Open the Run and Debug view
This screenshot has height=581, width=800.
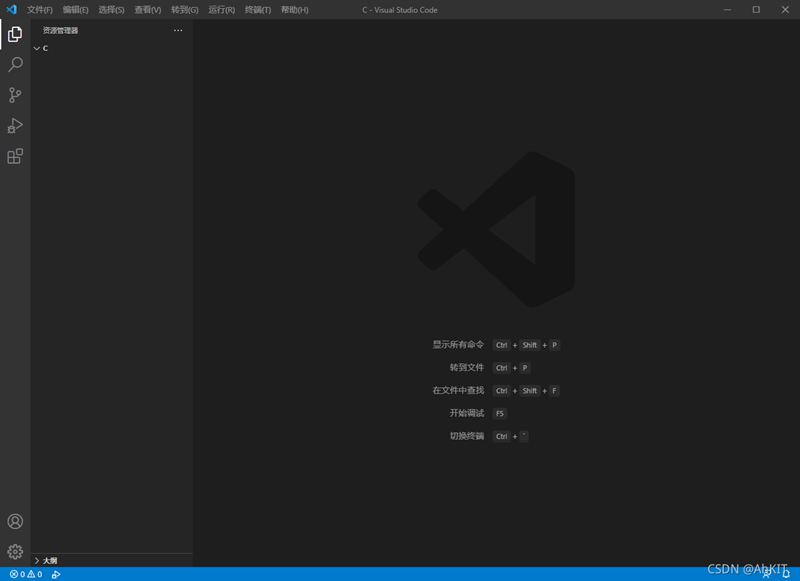(15, 126)
